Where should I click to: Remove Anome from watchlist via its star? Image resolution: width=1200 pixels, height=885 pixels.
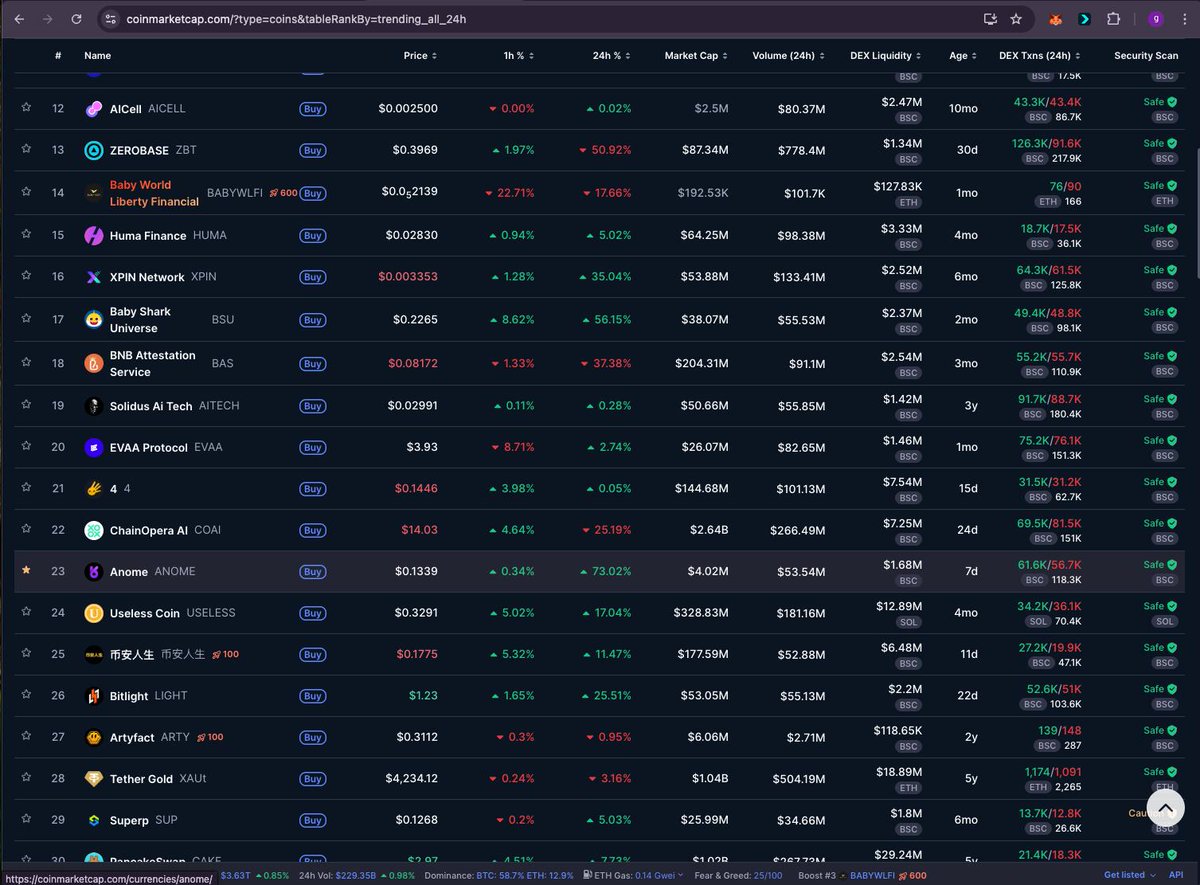point(27,570)
